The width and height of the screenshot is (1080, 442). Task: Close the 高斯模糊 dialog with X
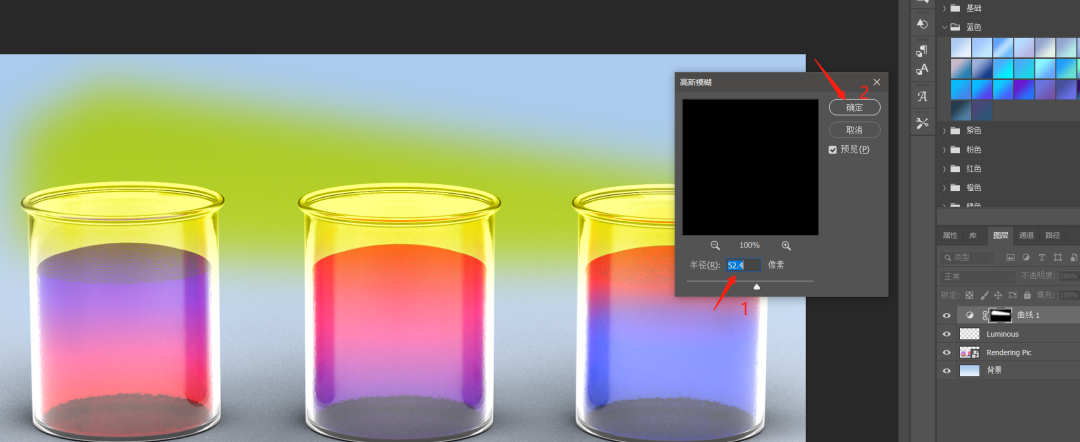876,82
